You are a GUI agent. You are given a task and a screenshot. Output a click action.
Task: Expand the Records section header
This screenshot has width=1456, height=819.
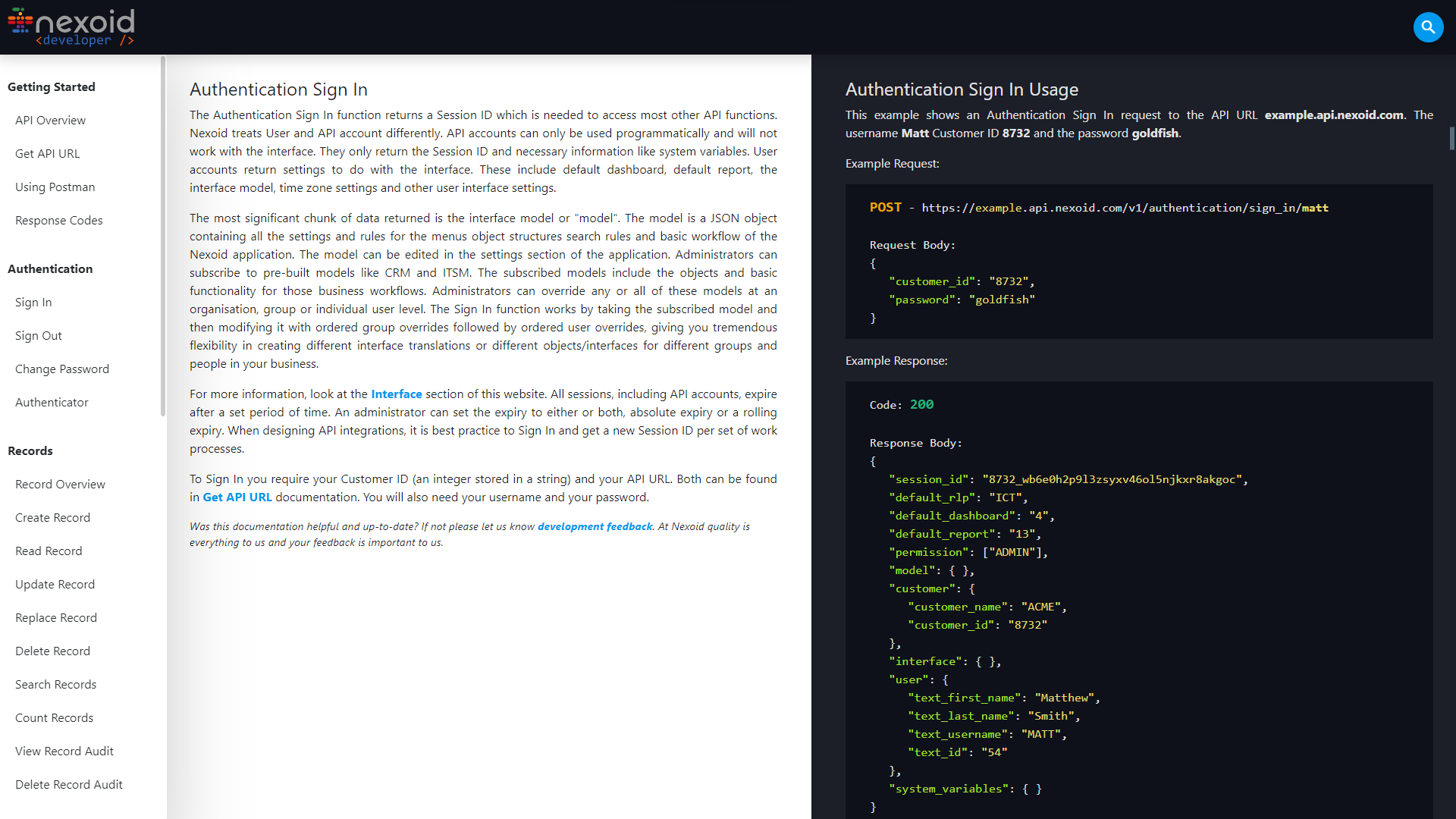pos(31,450)
